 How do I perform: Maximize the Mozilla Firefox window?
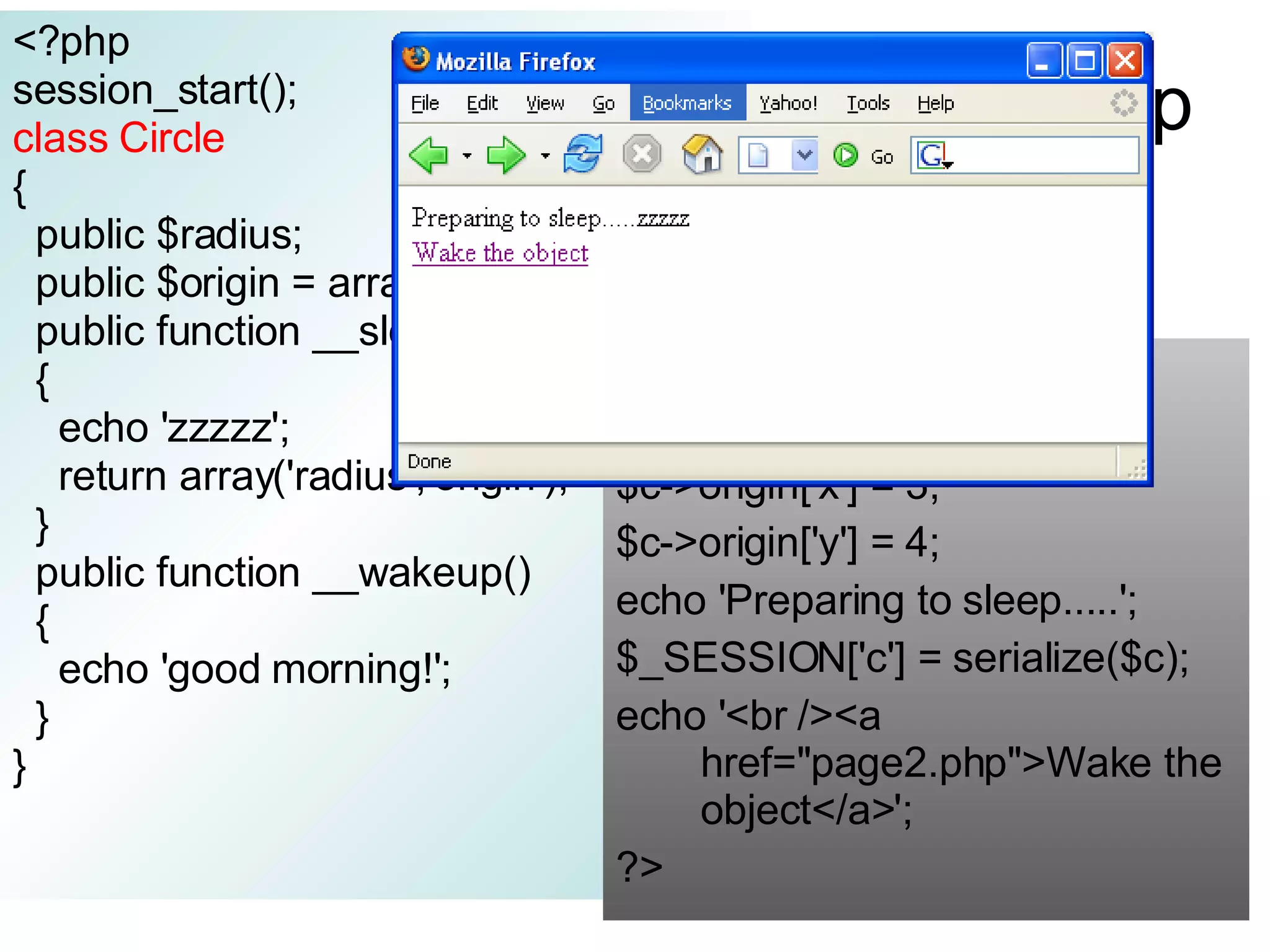[1084, 61]
